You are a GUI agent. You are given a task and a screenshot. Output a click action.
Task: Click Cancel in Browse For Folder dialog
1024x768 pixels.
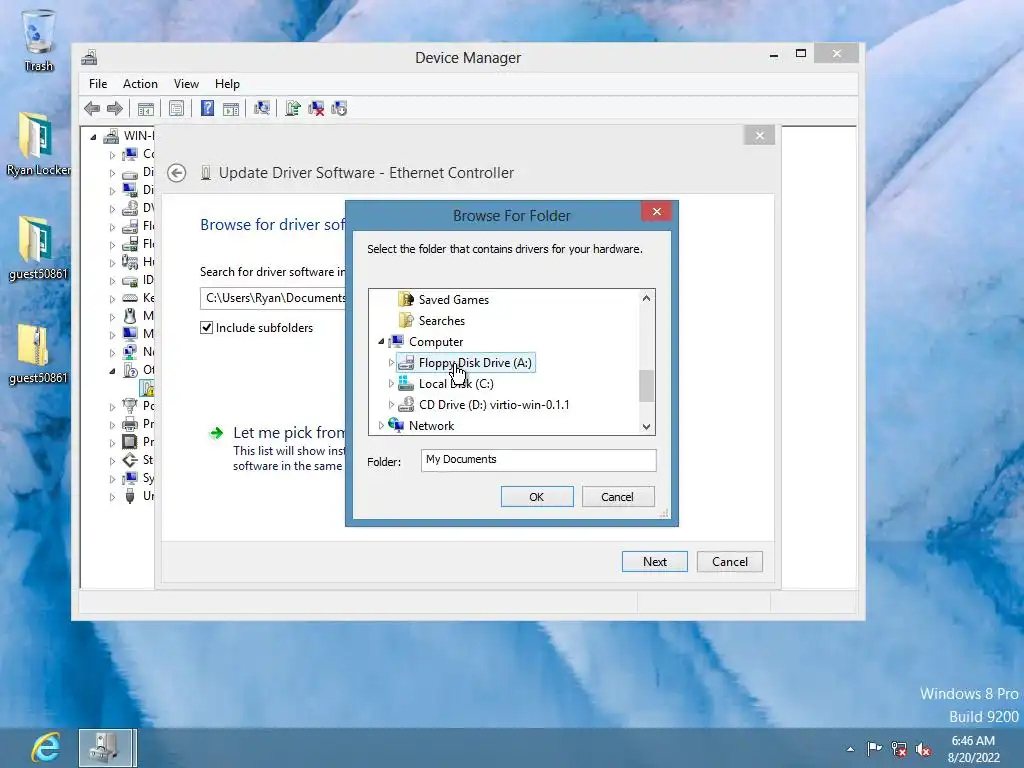pos(618,497)
